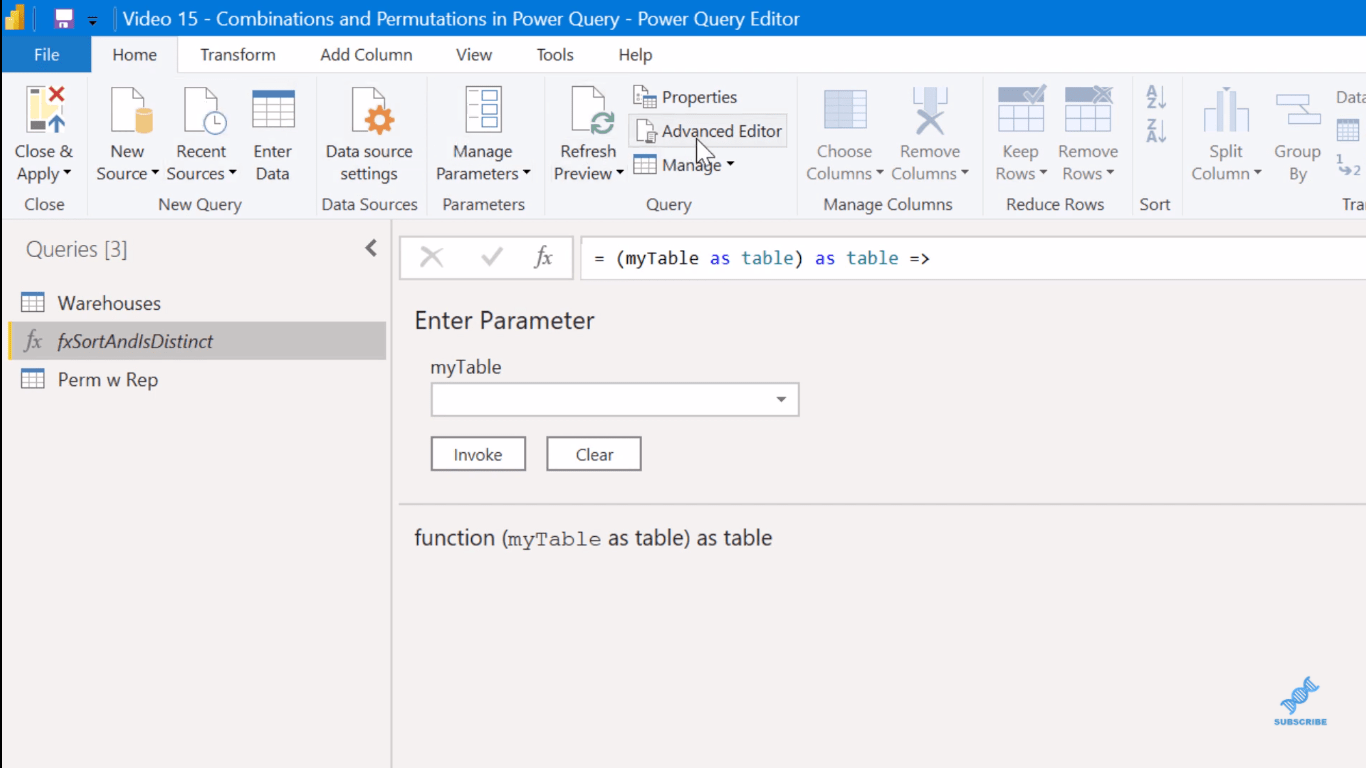Click the Enter Data table icon

click(x=273, y=110)
